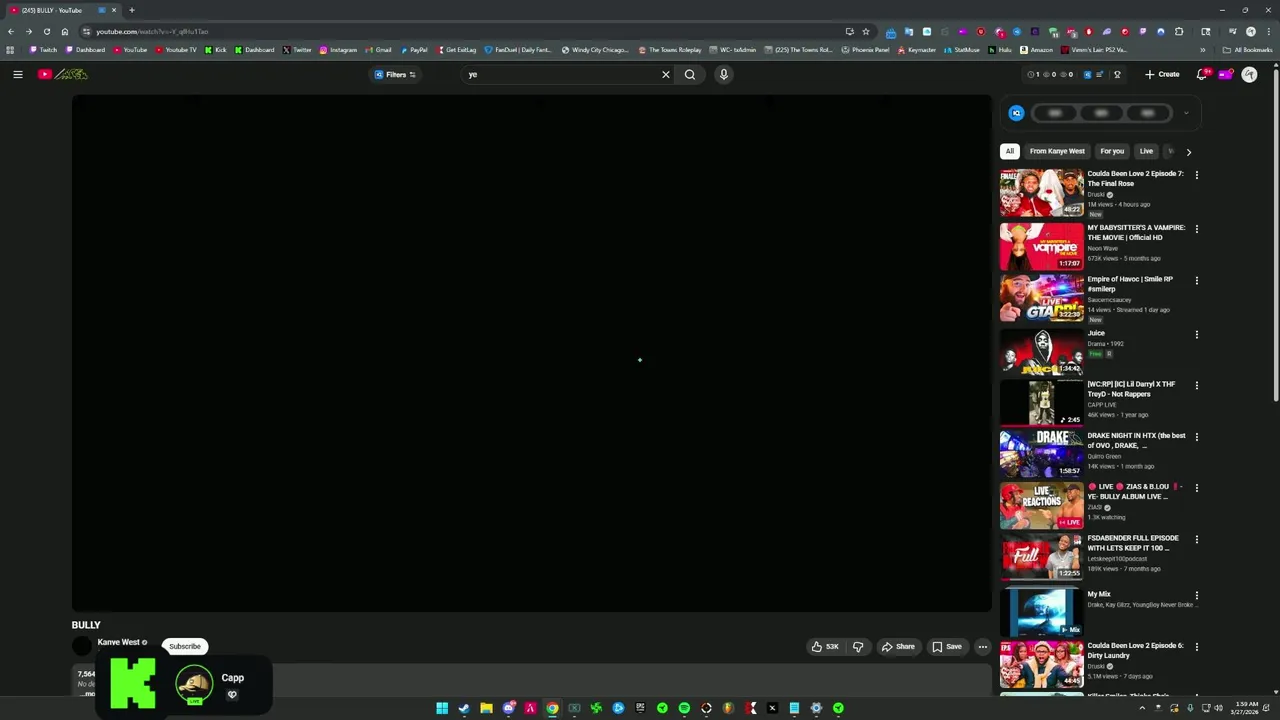Share the BULLY video
The height and width of the screenshot is (720, 1280).
tap(898, 647)
